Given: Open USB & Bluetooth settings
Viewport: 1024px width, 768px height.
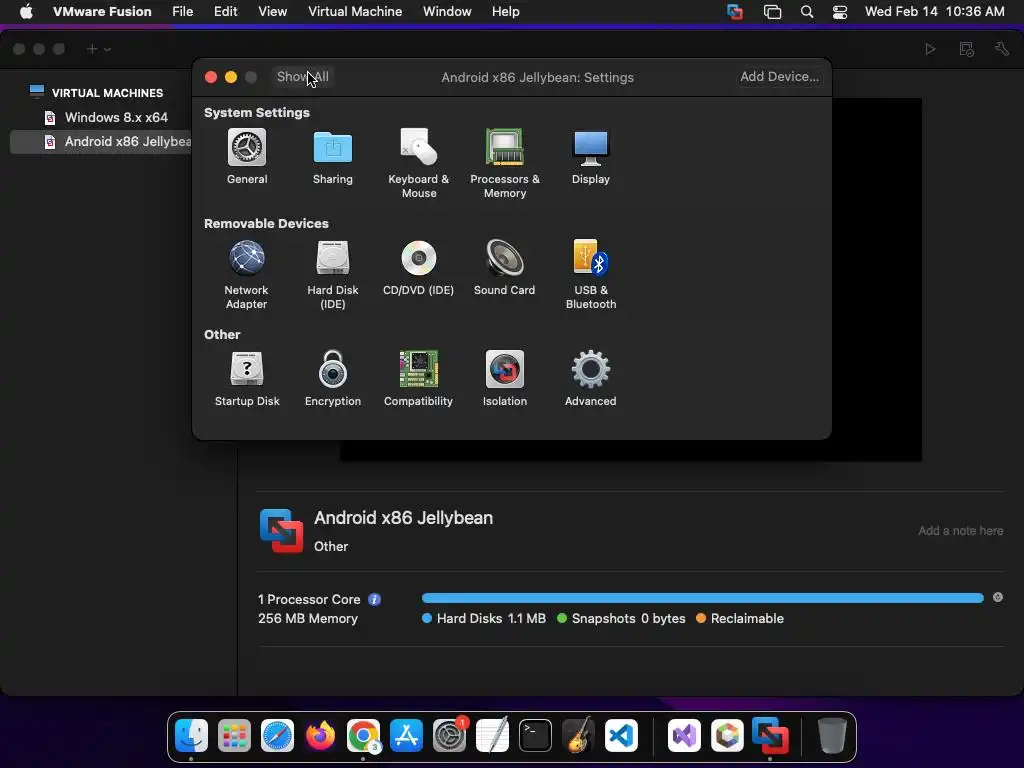Looking at the screenshot, I should click(590, 274).
